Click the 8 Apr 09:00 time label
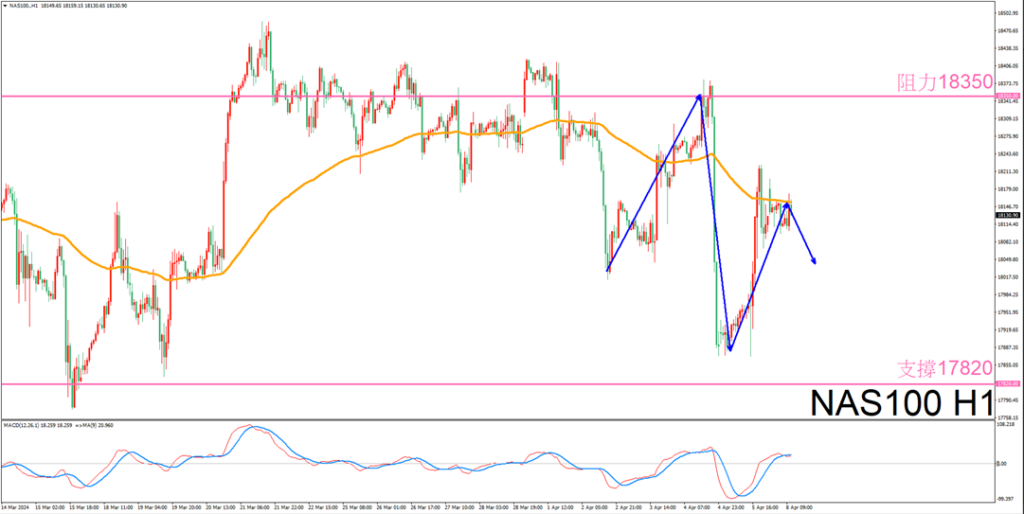Screen dimensions: 1024x514 pyautogui.click(x=799, y=508)
